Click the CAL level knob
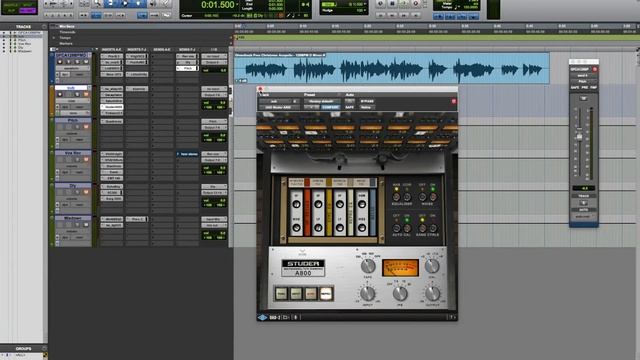 point(431,266)
